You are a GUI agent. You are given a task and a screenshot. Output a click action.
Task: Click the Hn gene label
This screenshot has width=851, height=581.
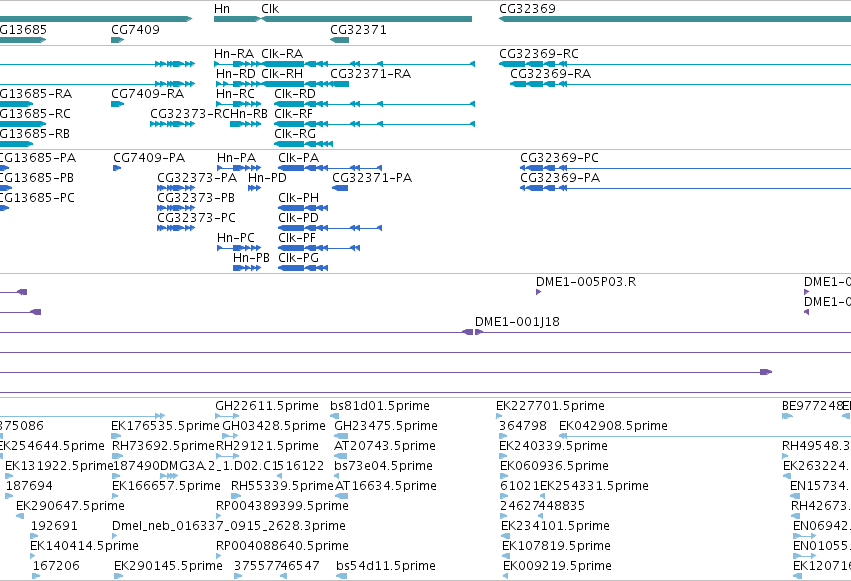(x=221, y=9)
